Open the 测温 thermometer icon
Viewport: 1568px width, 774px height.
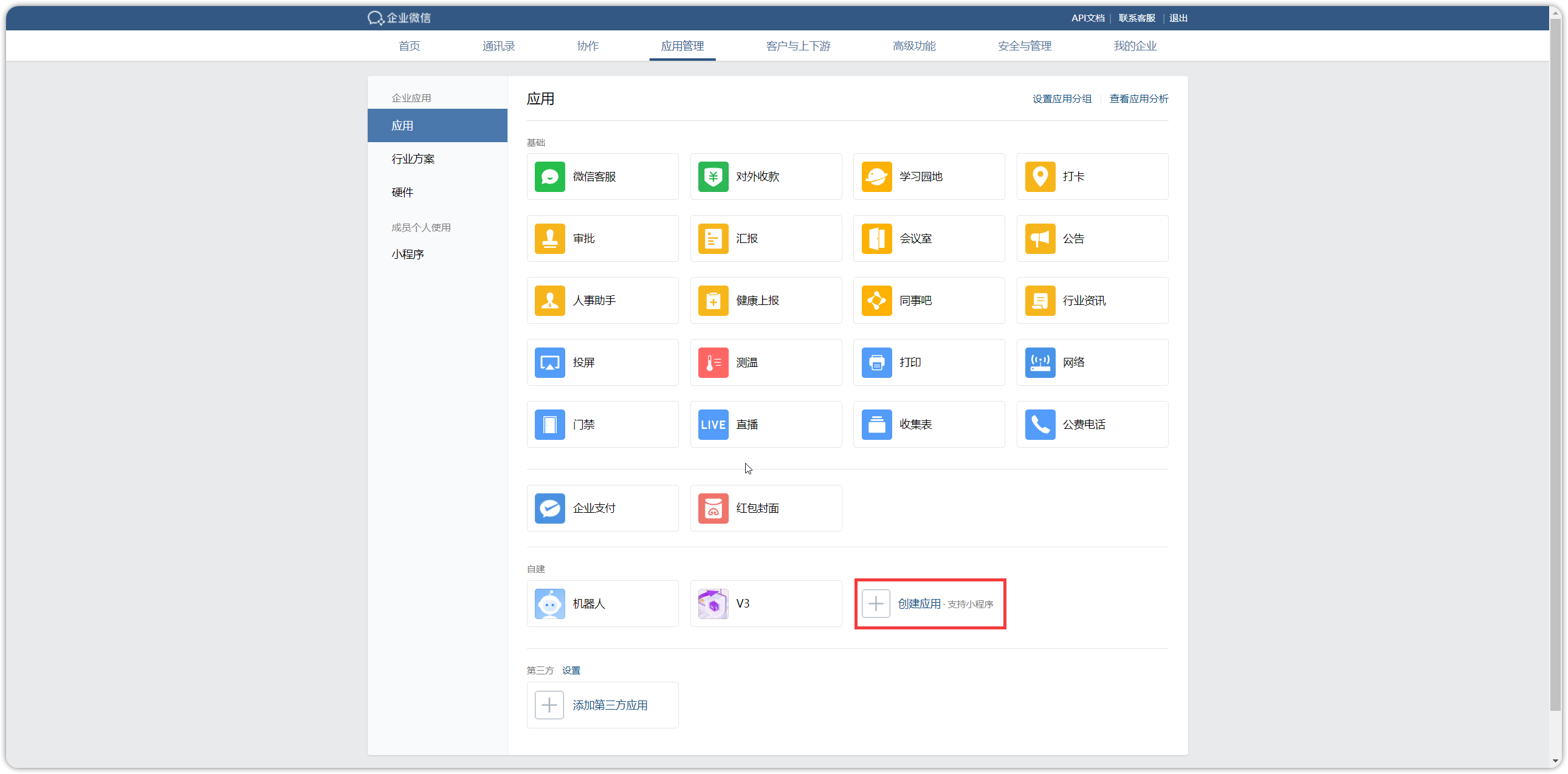[x=713, y=363]
